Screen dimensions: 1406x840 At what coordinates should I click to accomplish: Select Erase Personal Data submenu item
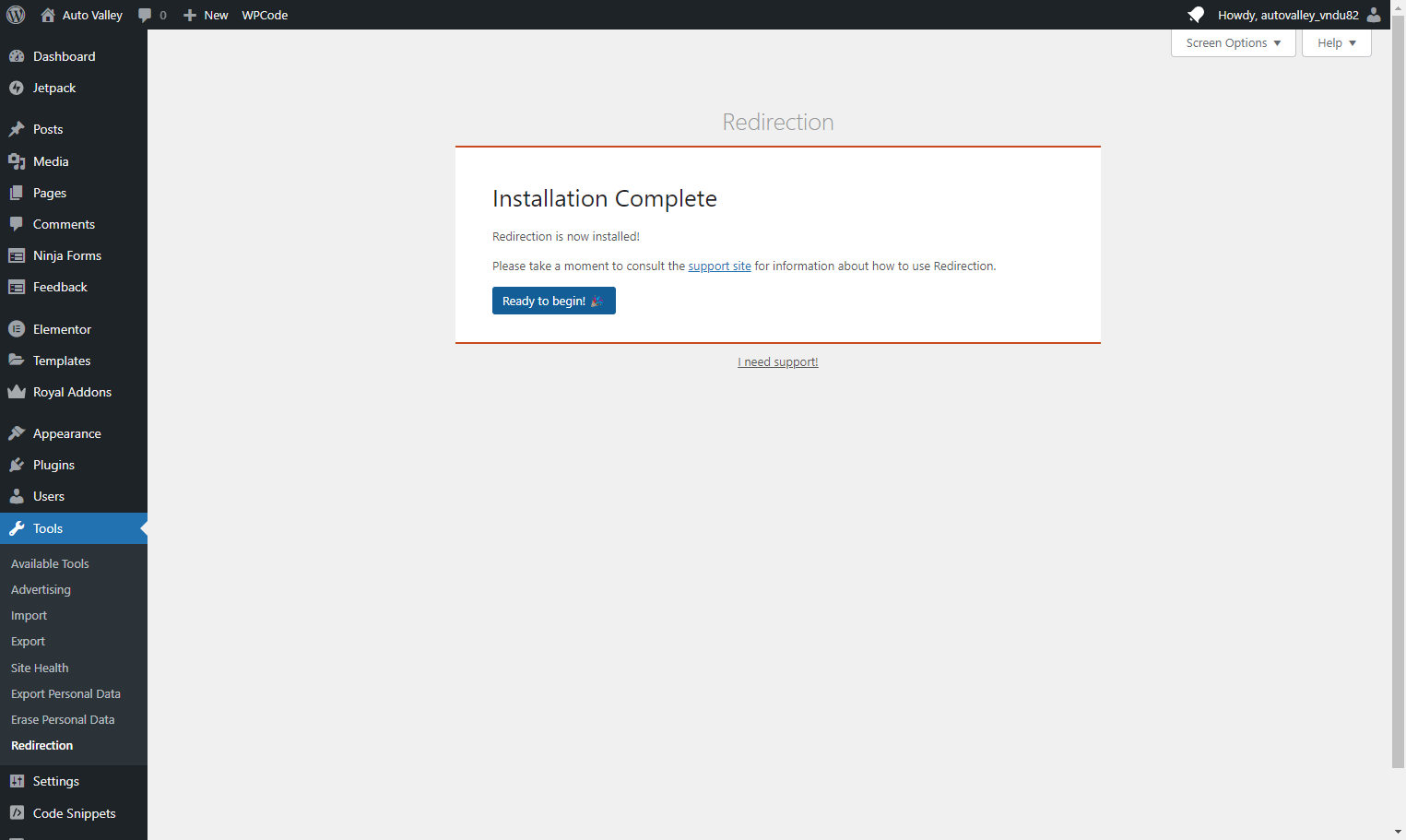click(63, 719)
